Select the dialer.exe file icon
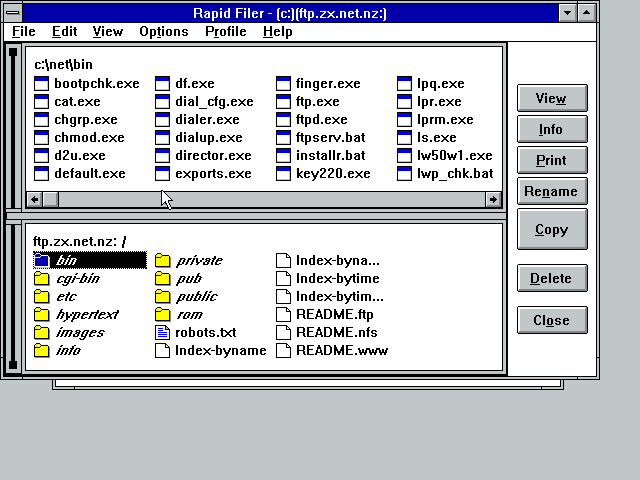Viewport: 640px width, 480px height. click(162, 119)
